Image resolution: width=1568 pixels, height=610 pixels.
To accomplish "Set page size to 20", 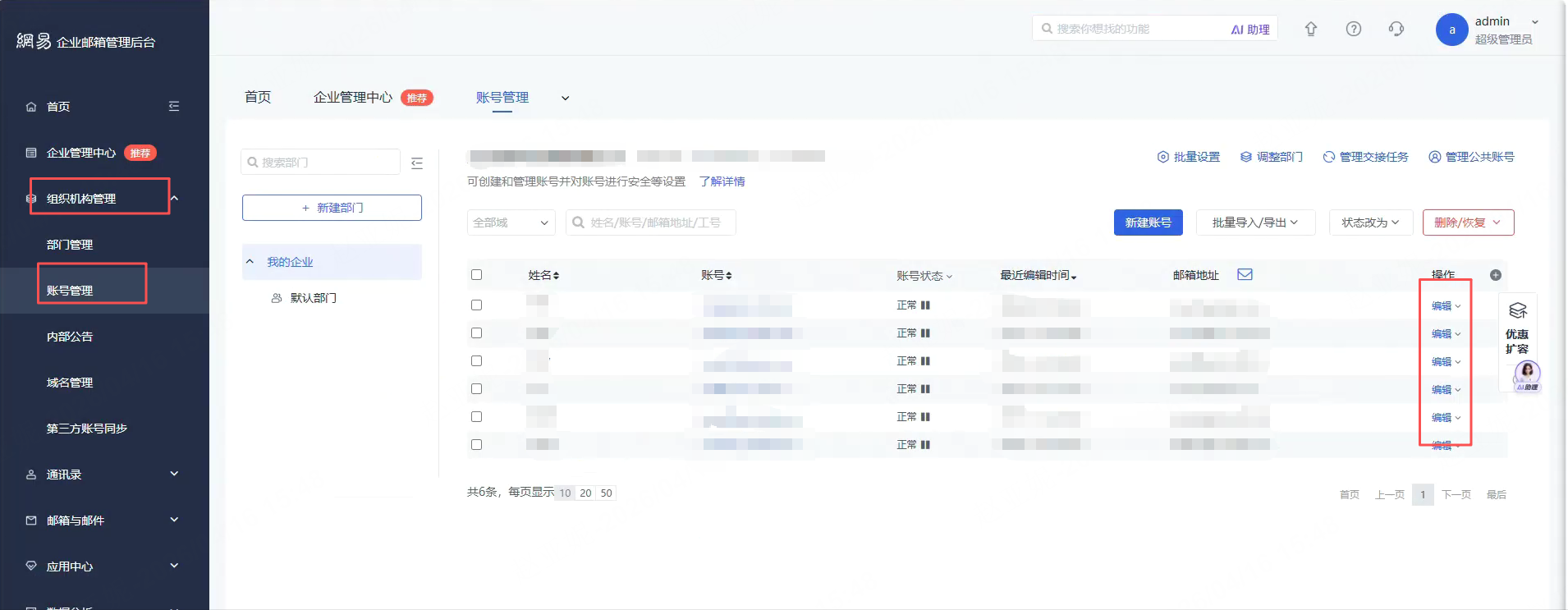I will tap(585, 493).
